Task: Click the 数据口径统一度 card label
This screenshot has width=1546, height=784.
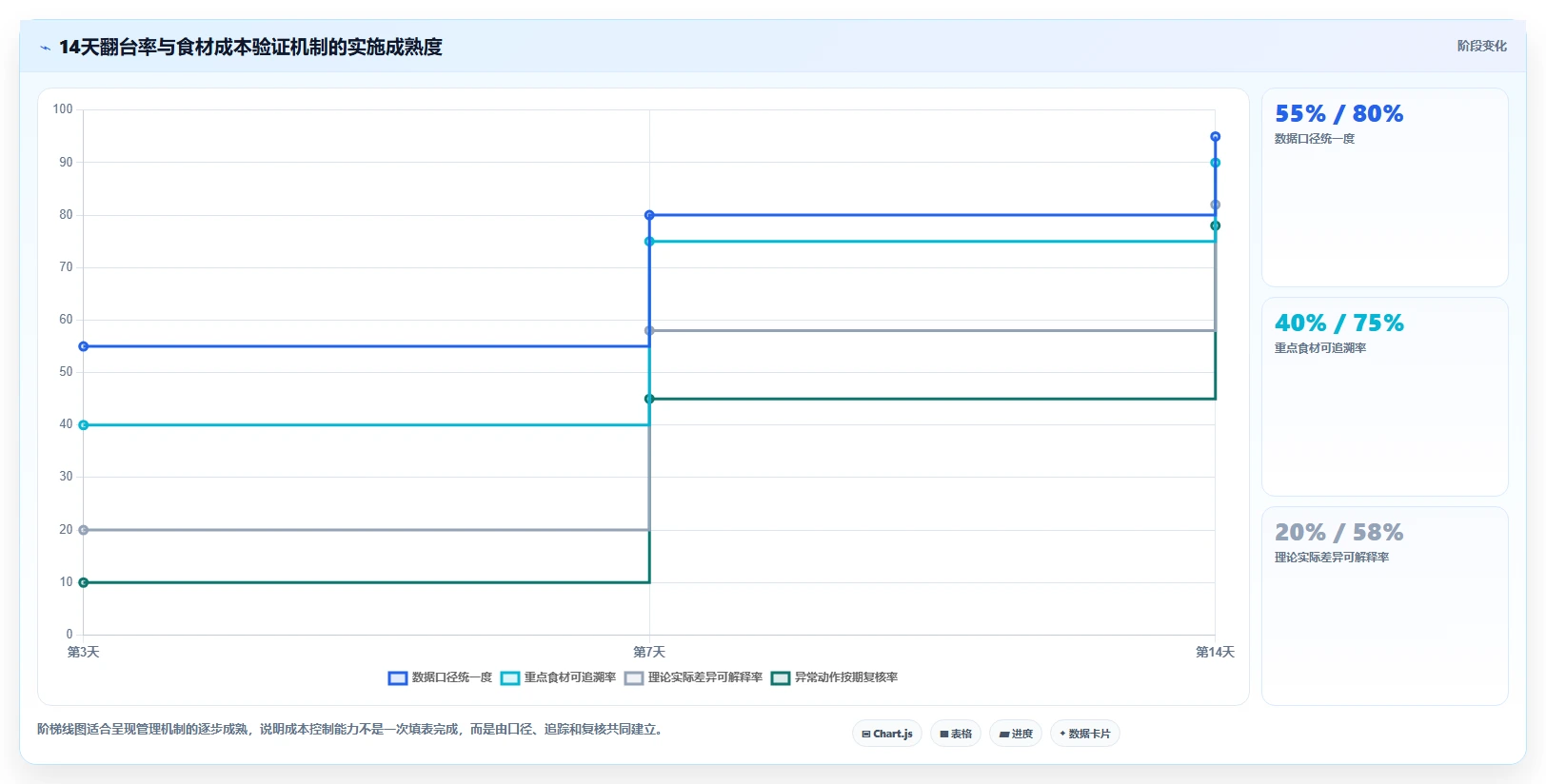Action: coord(1315,139)
